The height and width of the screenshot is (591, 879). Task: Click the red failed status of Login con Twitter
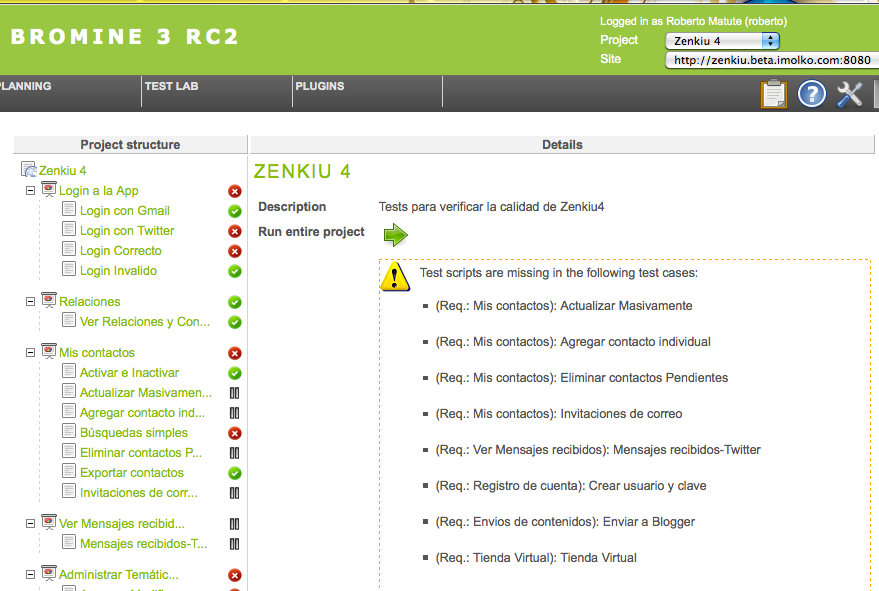[235, 231]
